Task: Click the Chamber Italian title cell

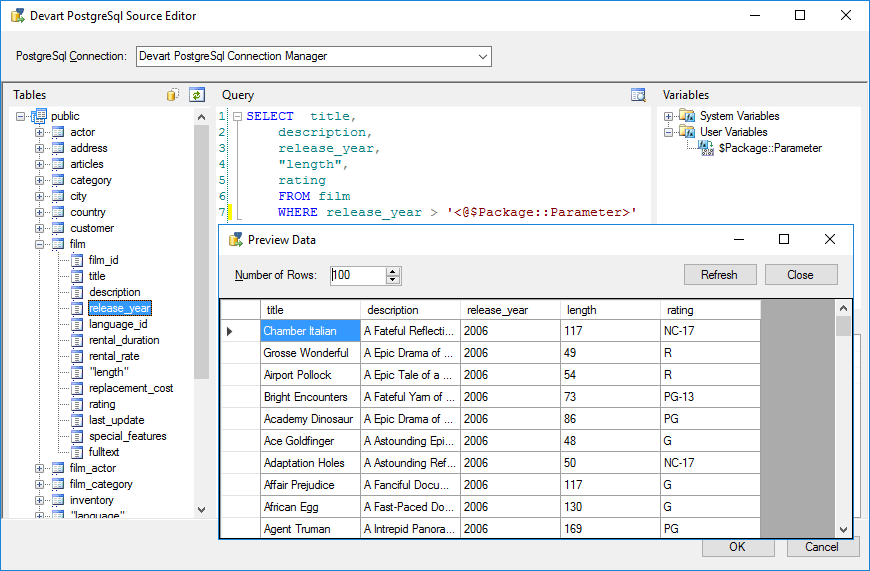Action: point(300,331)
